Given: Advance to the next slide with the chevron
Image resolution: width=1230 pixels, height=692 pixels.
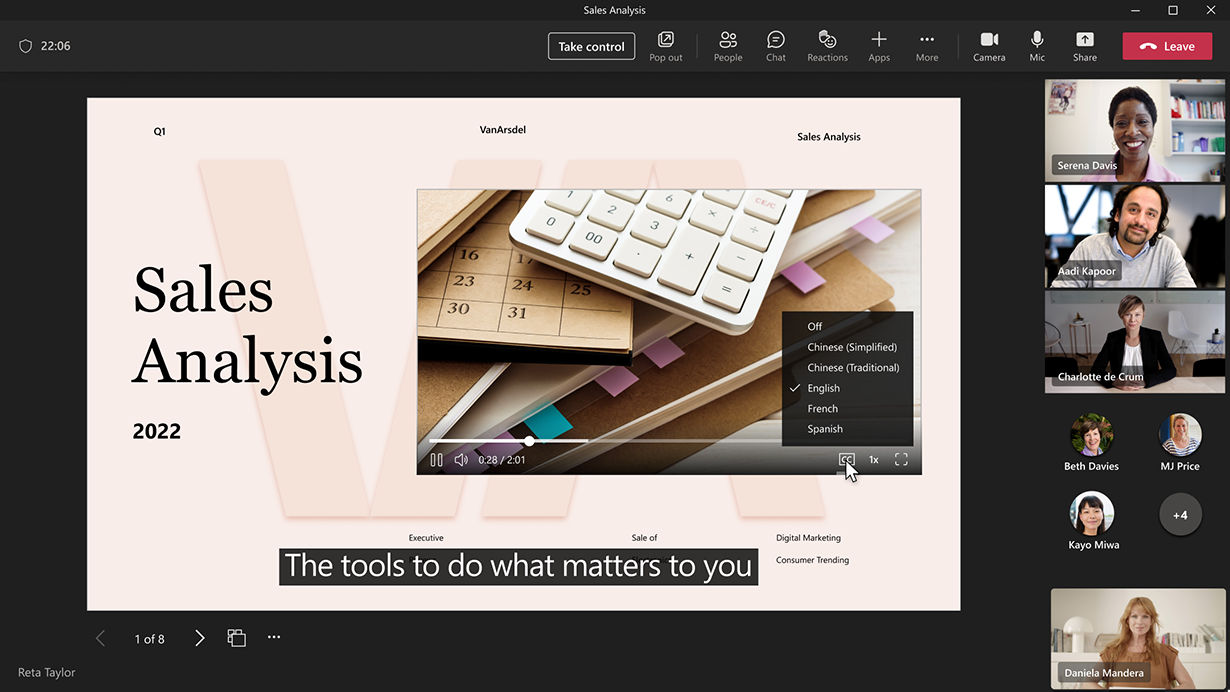Looking at the screenshot, I should (199, 637).
